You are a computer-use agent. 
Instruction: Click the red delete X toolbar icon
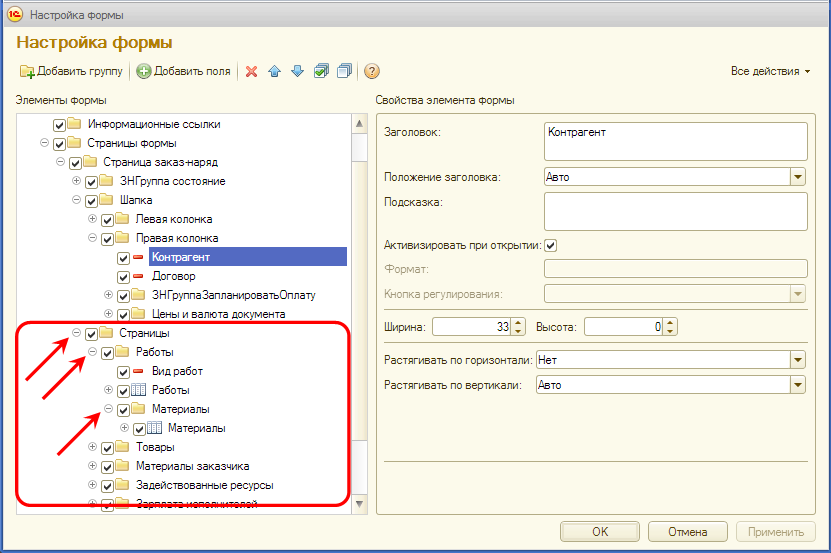[x=252, y=71]
